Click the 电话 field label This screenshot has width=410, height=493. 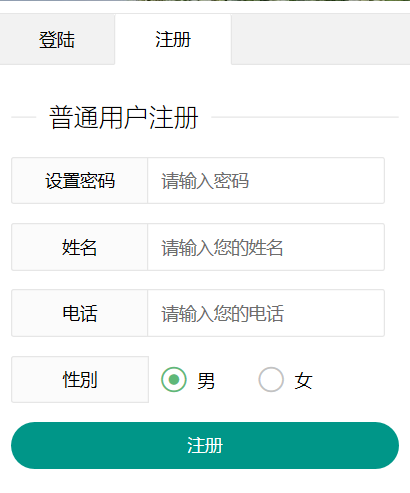pyautogui.click(x=80, y=313)
